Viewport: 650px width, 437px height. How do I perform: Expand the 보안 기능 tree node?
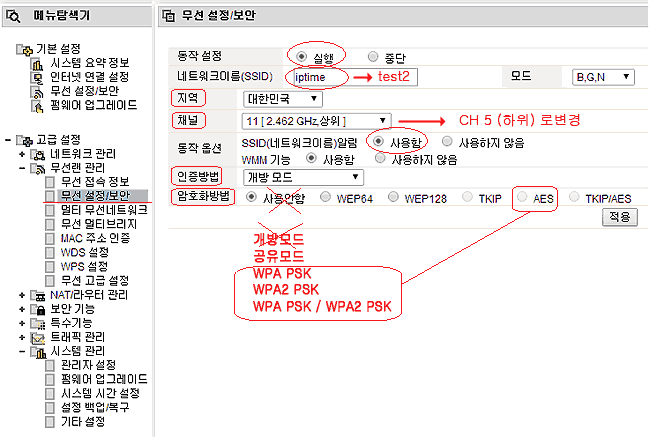(22, 309)
